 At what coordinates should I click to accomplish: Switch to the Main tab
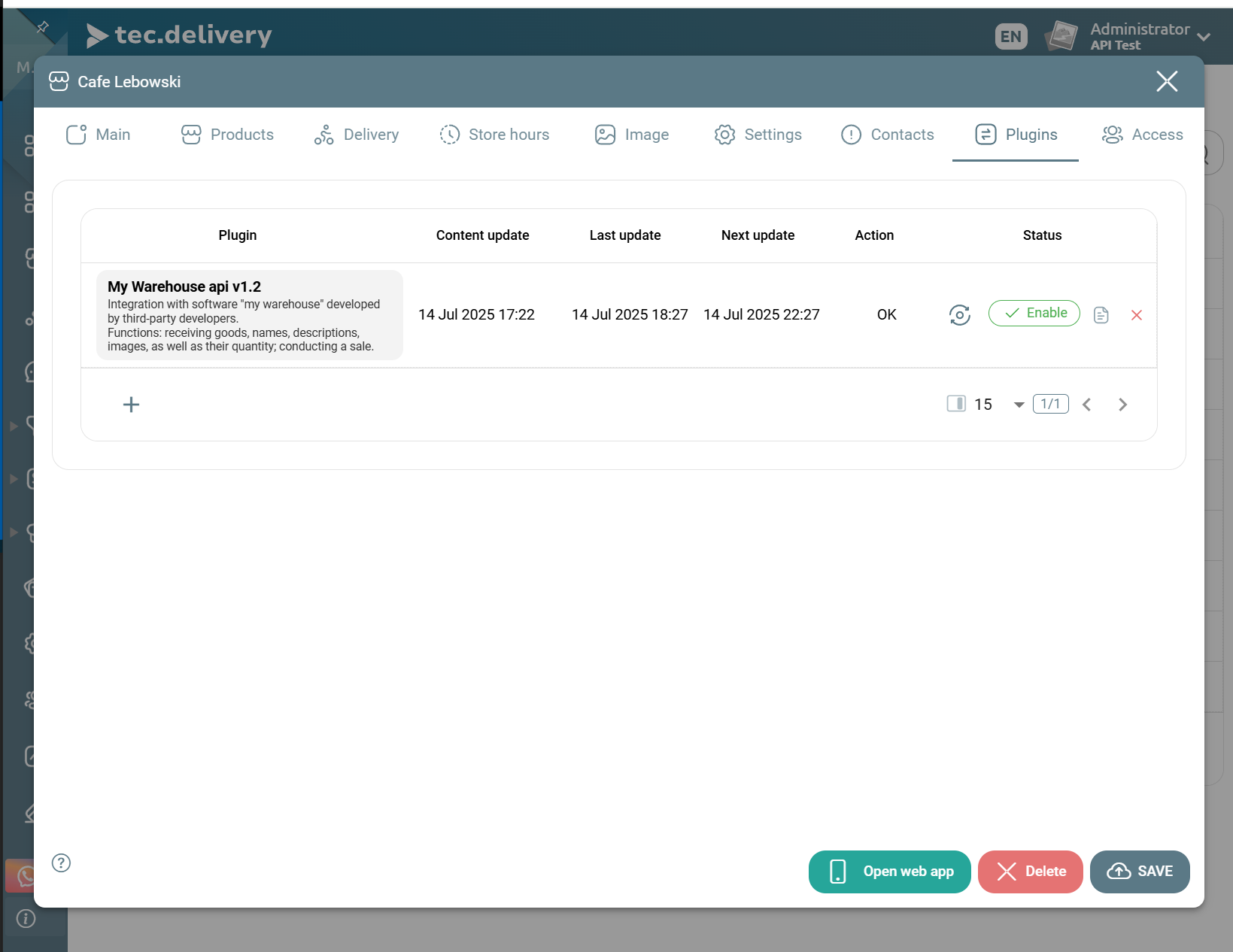(x=99, y=135)
